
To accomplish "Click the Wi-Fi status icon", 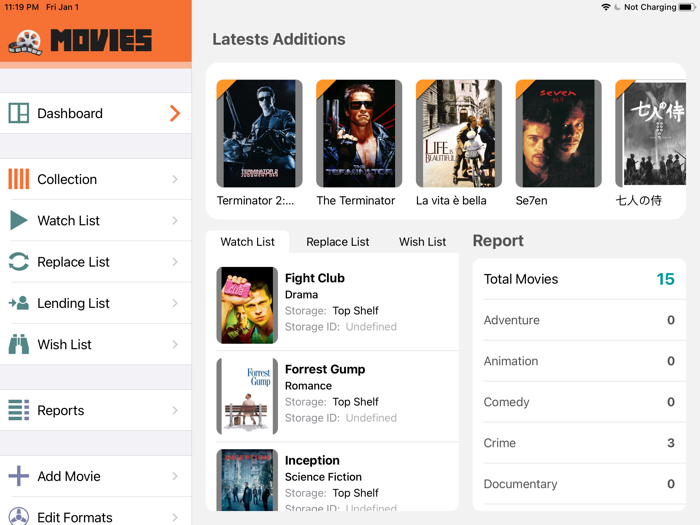I will pyautogui.click(x=605, y=7).
